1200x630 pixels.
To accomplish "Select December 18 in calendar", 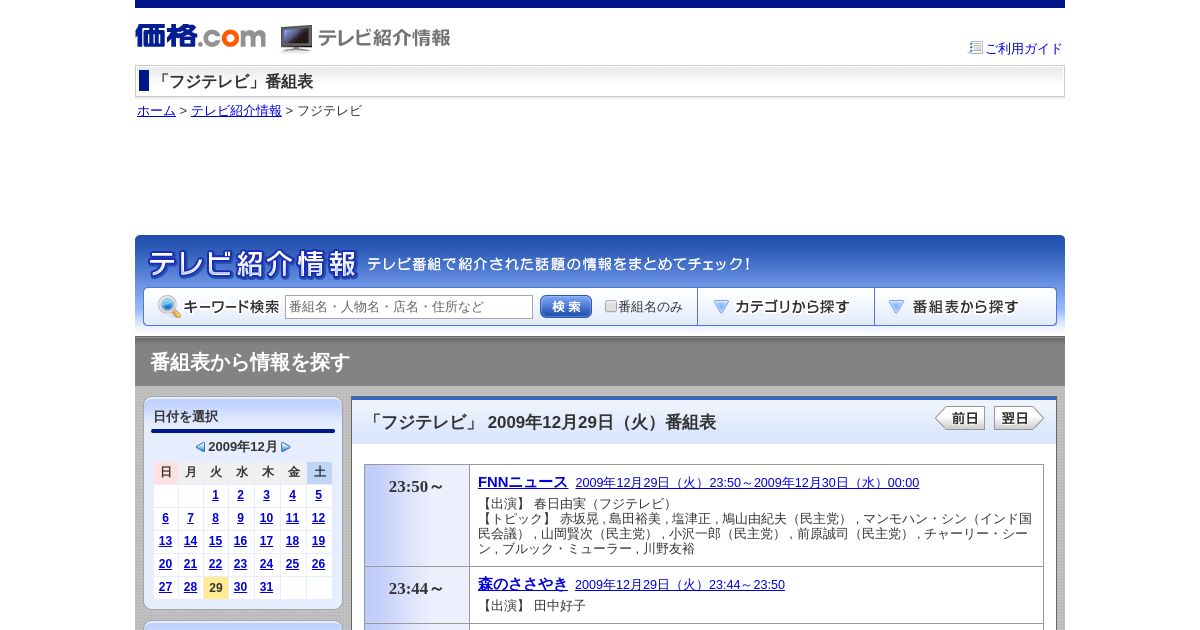I will (x=292, y=541).
